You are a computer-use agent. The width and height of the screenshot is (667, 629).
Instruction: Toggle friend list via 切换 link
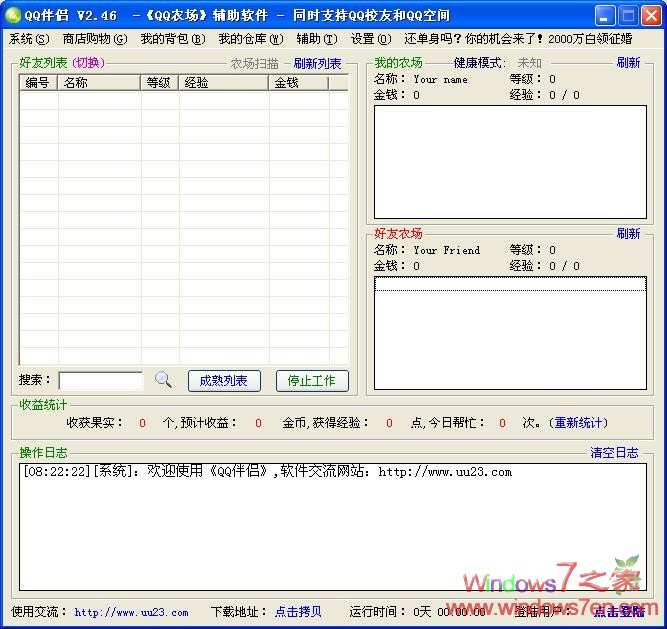point(88,63)
